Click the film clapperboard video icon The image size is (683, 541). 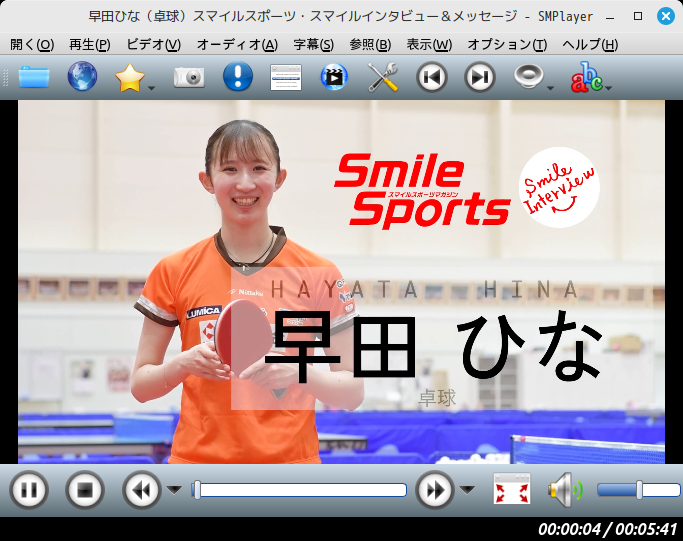(x=334, y=77)
